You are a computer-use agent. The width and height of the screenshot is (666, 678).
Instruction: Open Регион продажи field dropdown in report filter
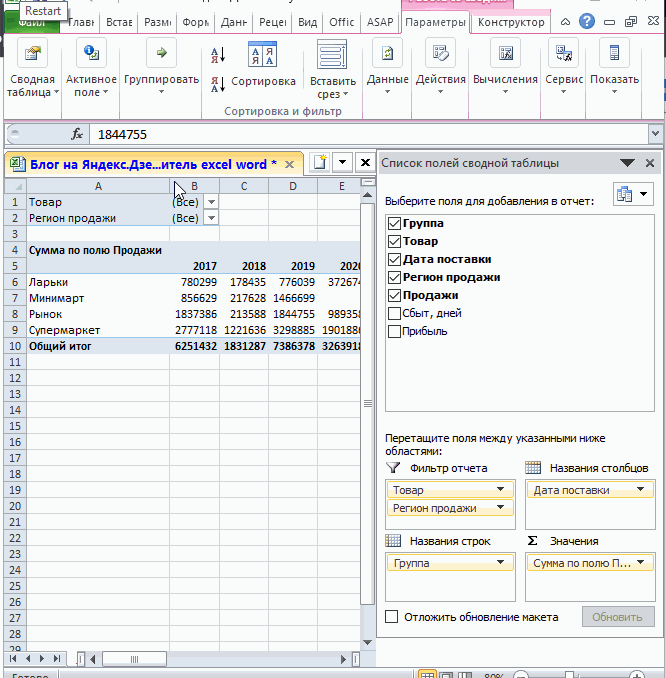click(500, 508)
